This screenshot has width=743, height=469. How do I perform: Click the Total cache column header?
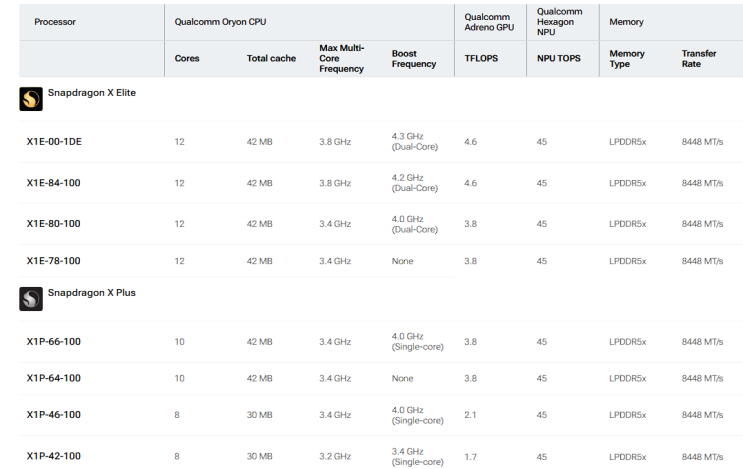(271, 58)
